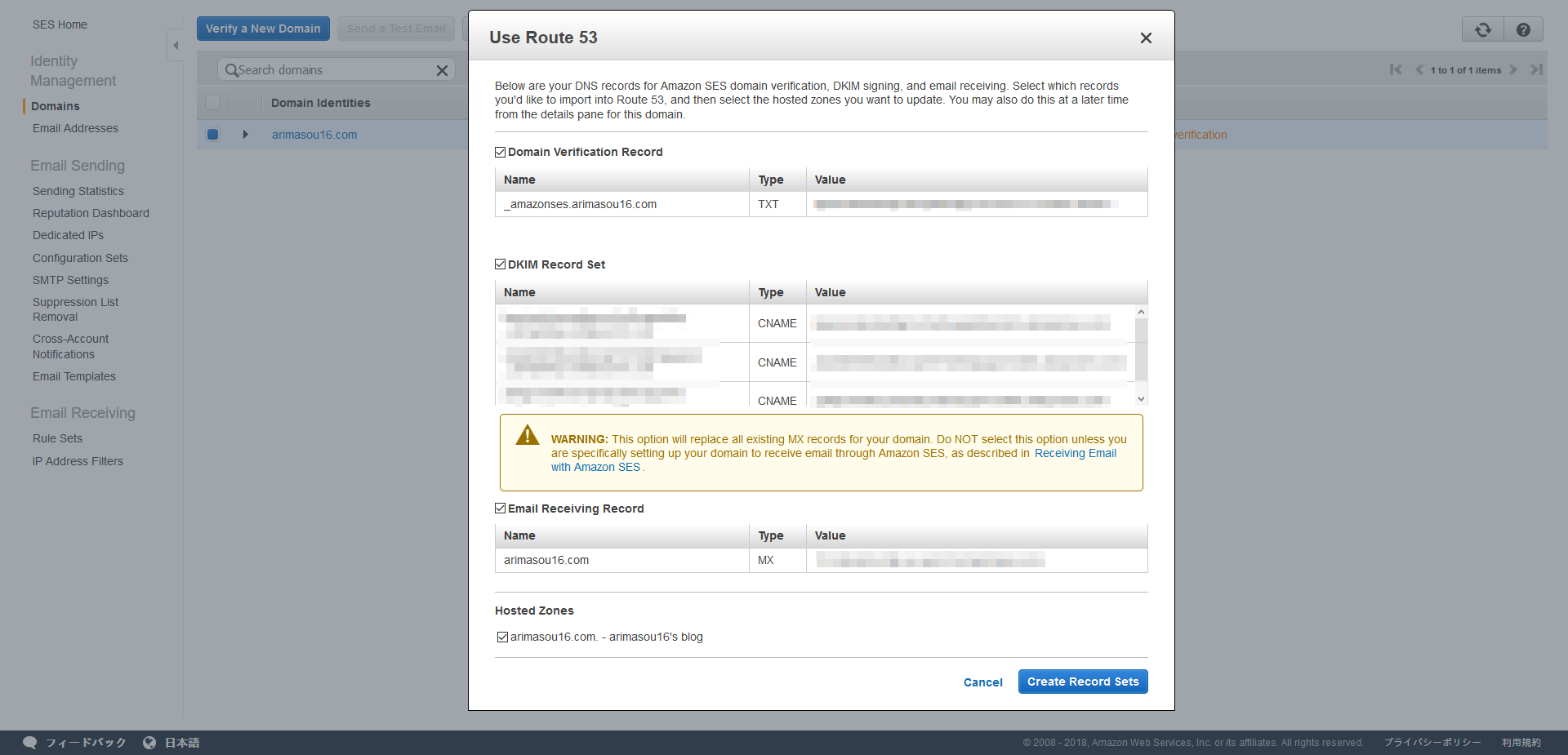
Task: Clear the search domains field
Action: pyautogui.click(x=442, y=70)
